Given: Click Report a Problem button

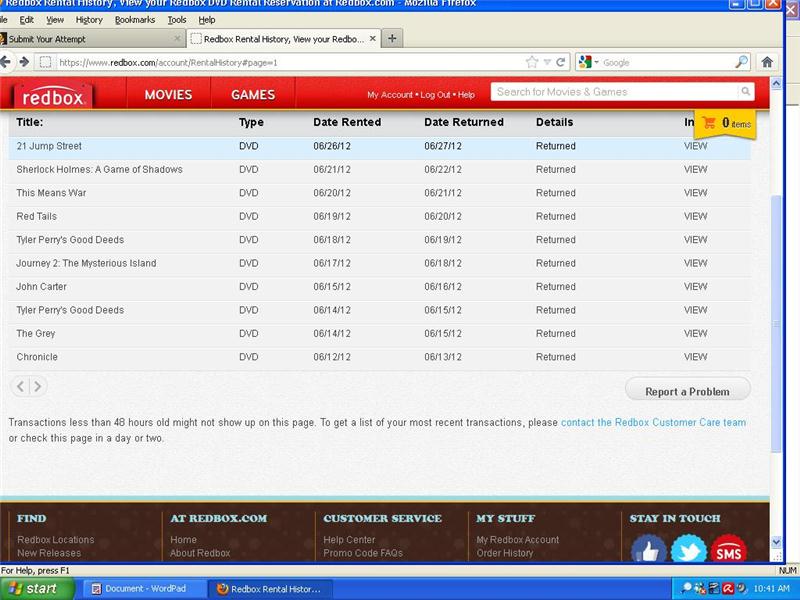Looking at the screenshot, I should point(687,391).
